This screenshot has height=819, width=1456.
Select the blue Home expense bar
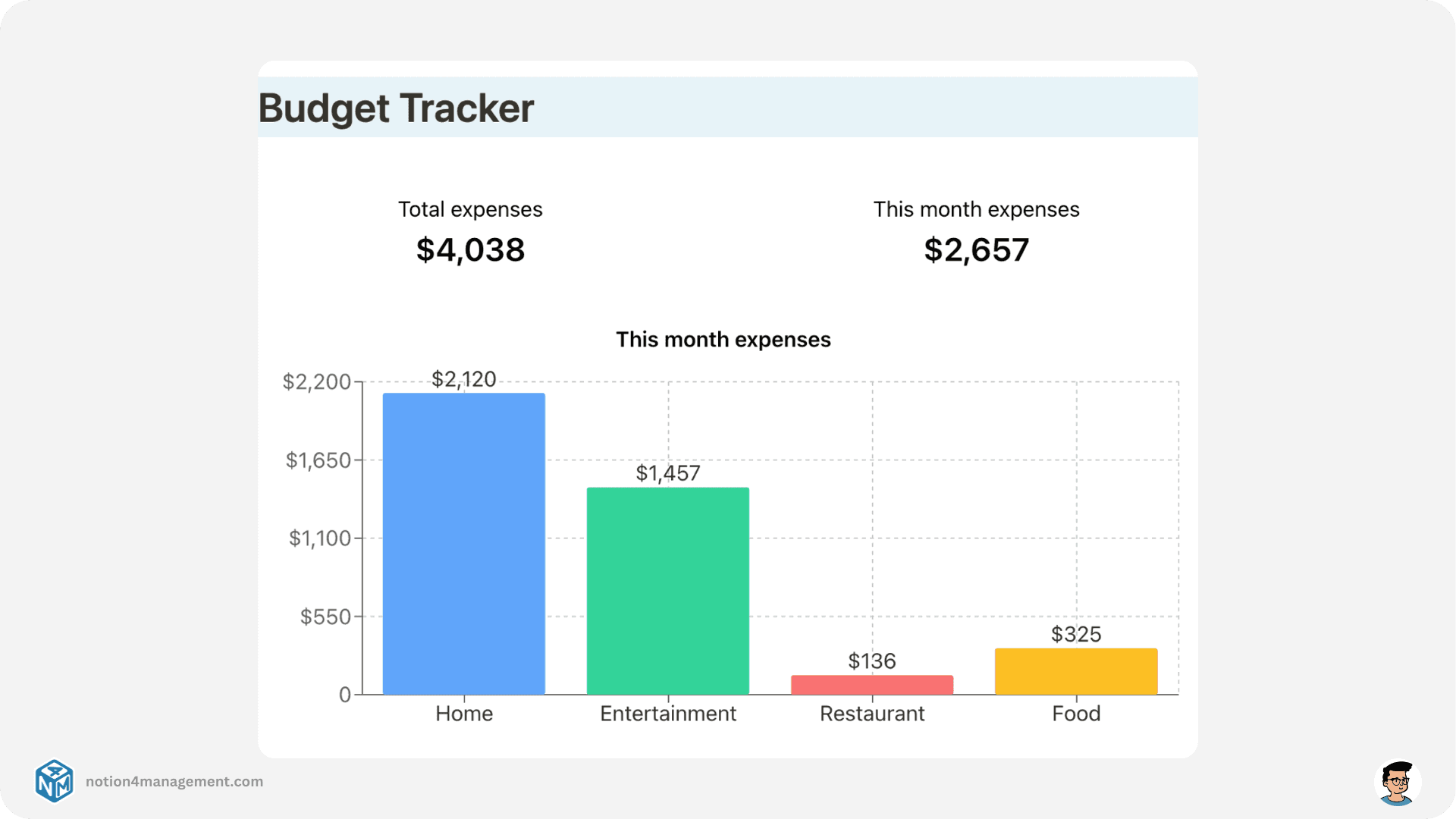463,542
